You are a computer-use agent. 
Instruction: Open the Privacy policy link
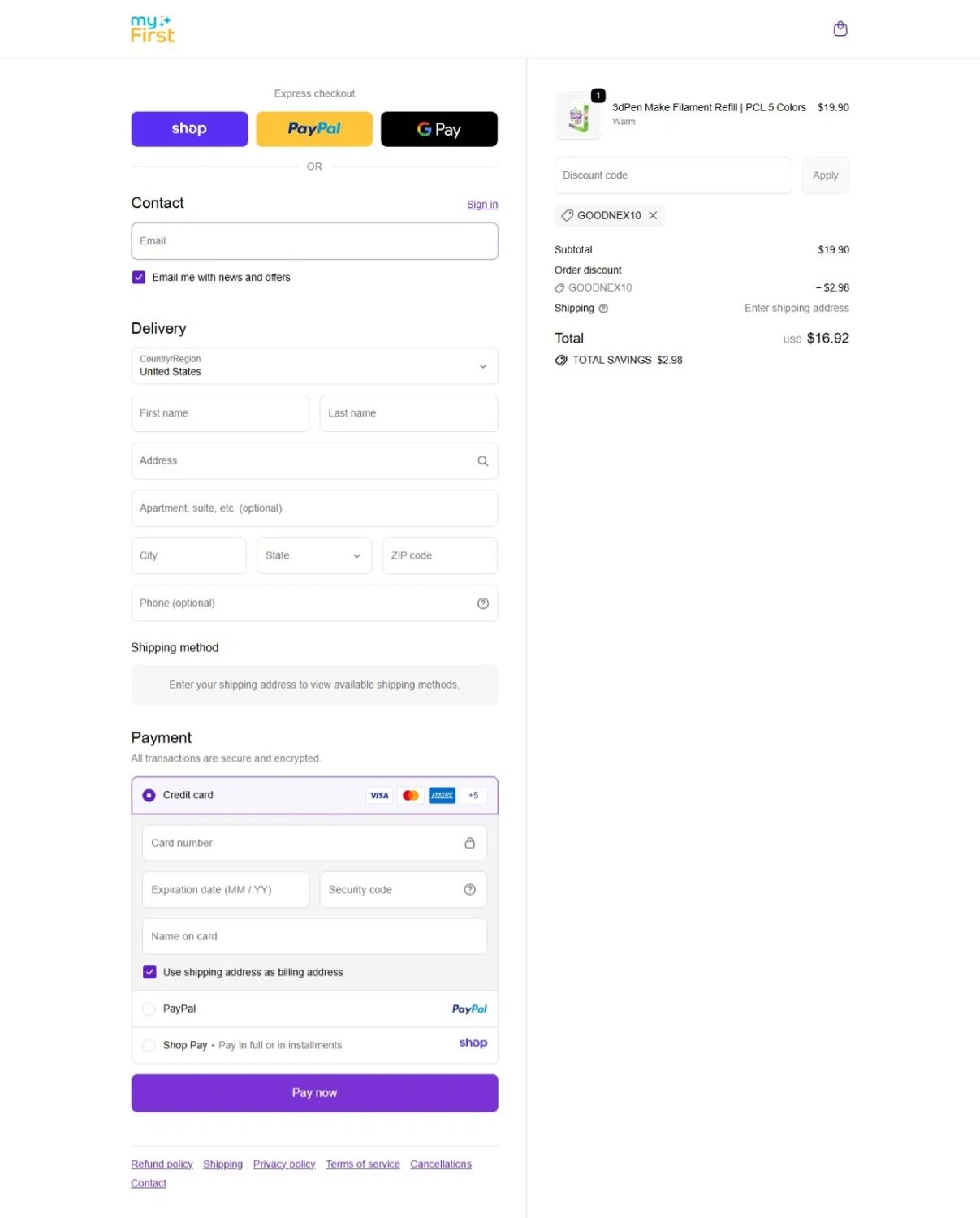[x=284, y=1164]
